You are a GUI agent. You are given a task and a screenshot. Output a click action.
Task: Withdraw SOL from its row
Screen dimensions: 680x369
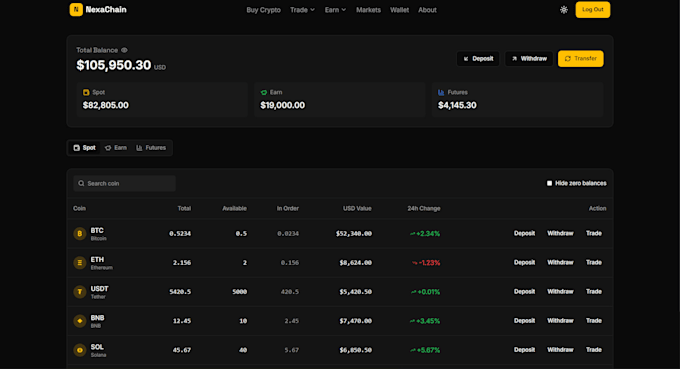coord(560,349)
